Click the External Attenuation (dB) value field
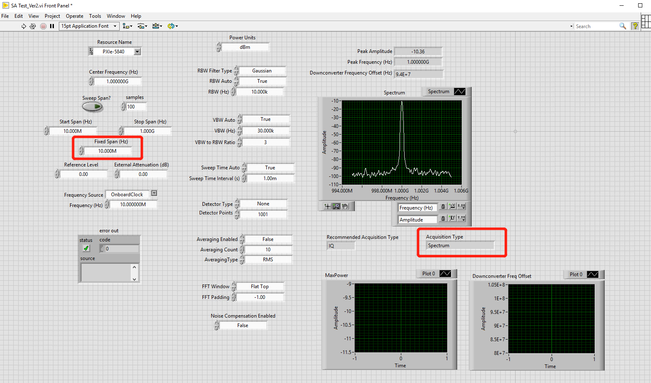Screen dimensions: 651x383 pyautogui.click(x=143, y=174)
